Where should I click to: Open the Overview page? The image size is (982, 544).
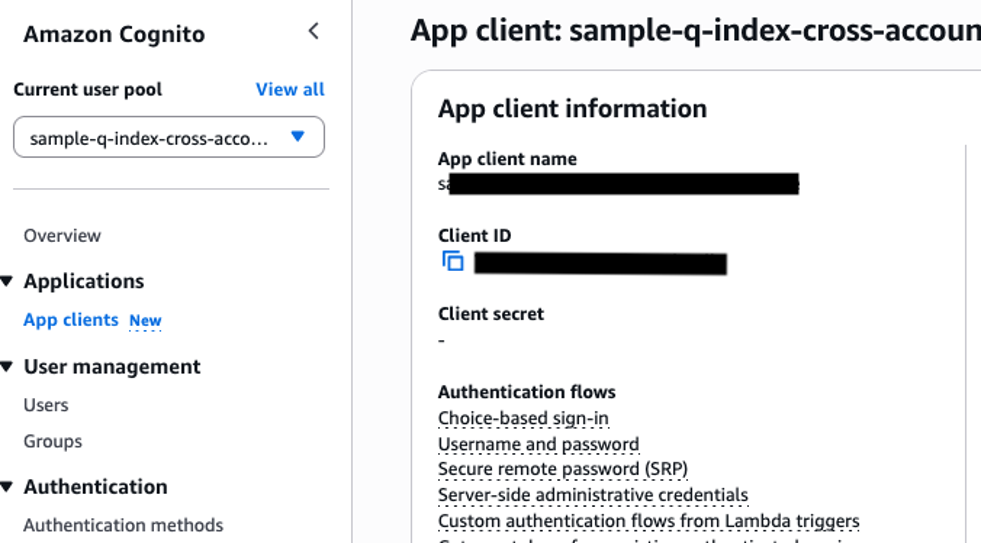62,236
